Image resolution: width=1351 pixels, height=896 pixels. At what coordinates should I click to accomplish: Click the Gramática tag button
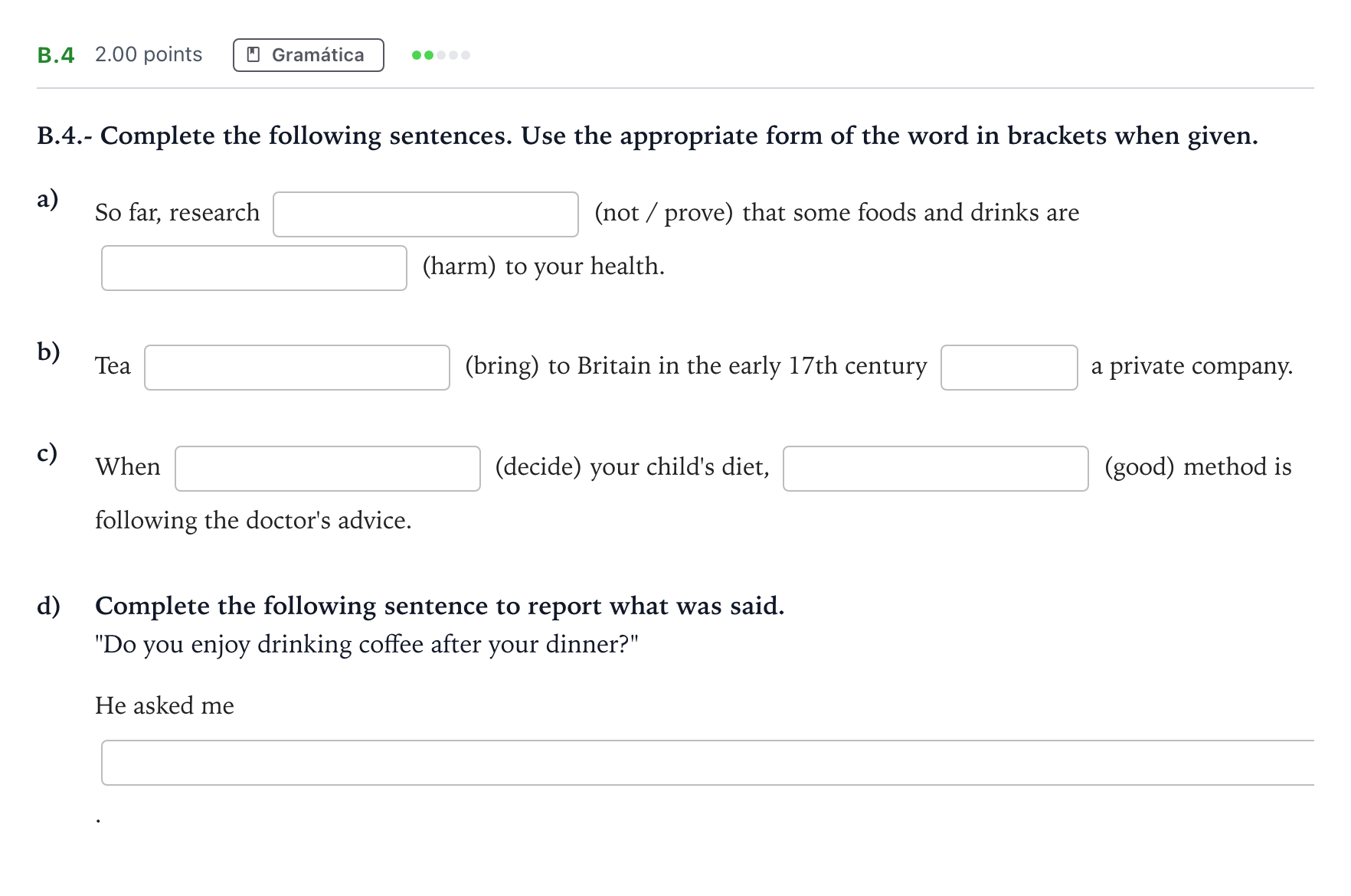tap(308, 55)
